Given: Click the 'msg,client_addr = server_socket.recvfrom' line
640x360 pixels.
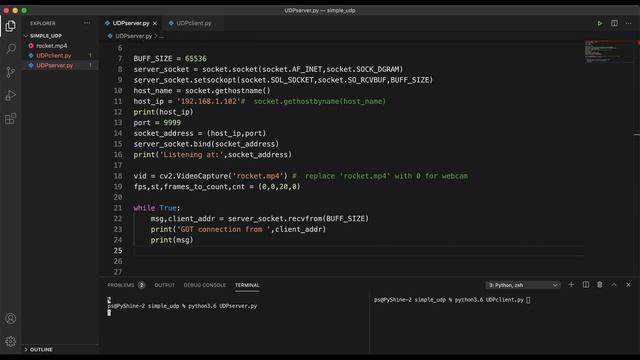Looking at the screenshot, I should point(260,218).
